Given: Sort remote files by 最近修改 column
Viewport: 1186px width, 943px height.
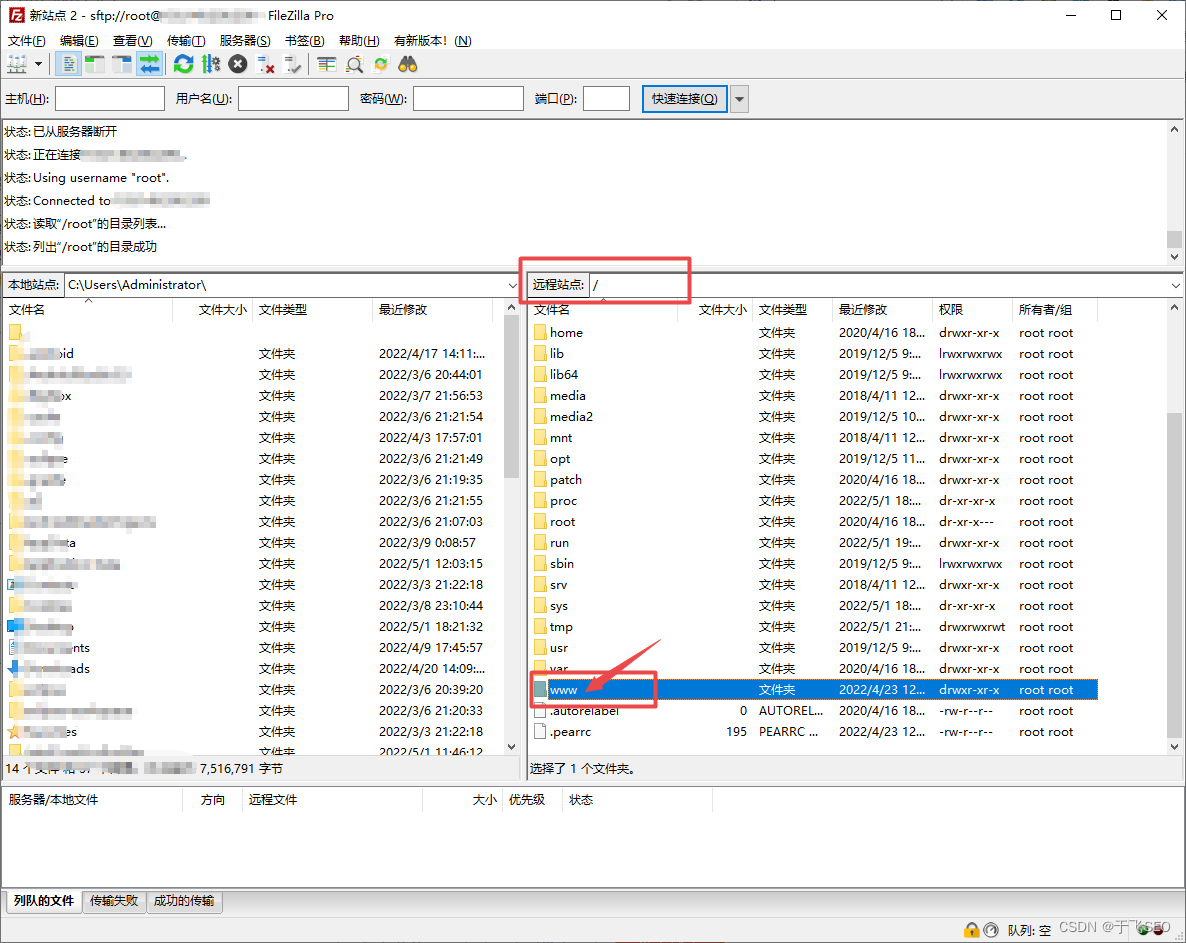Looking at the screenshot, I should [x=883, y=309].
